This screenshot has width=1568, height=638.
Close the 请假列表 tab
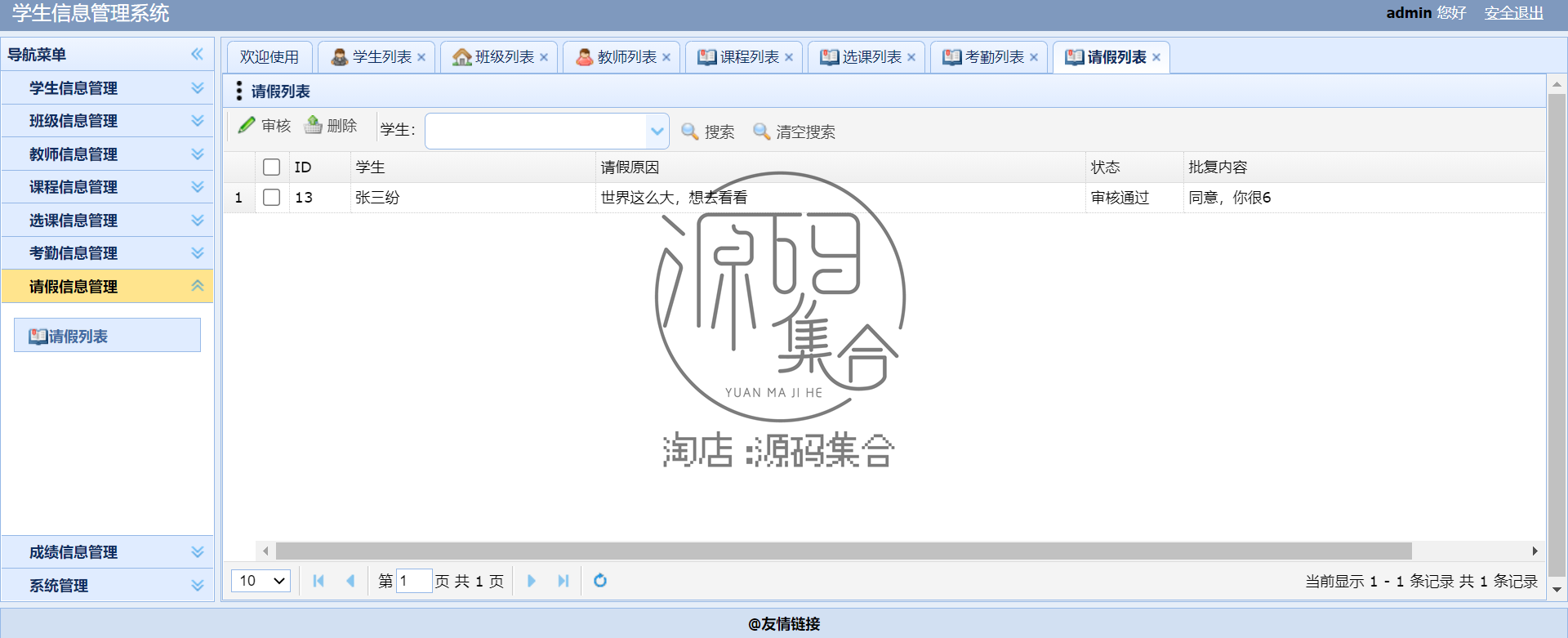(1156, 57)
